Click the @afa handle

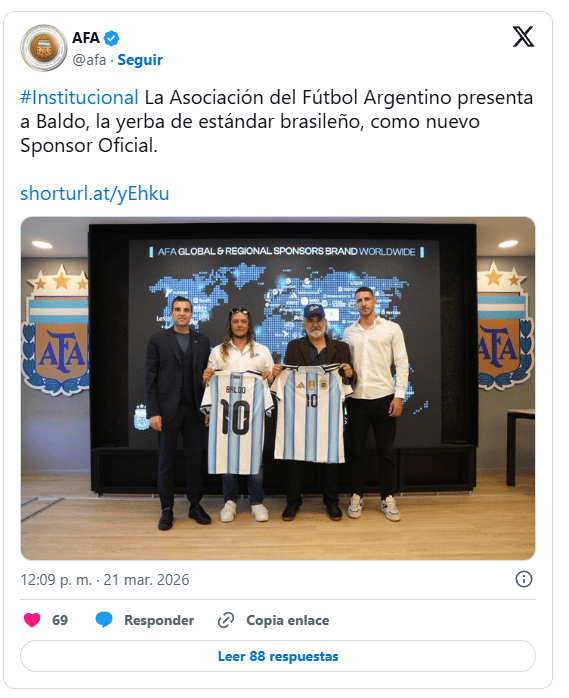tap(89, 60)
